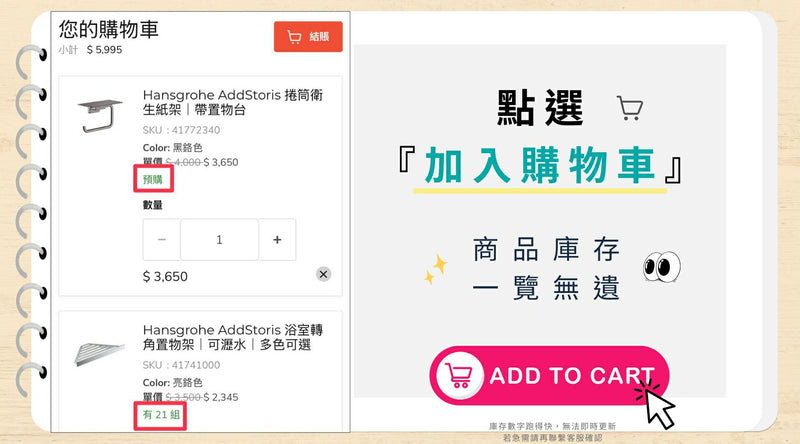
Task: Click the 加入購物車 teal heading text
Action: [540, 165]
